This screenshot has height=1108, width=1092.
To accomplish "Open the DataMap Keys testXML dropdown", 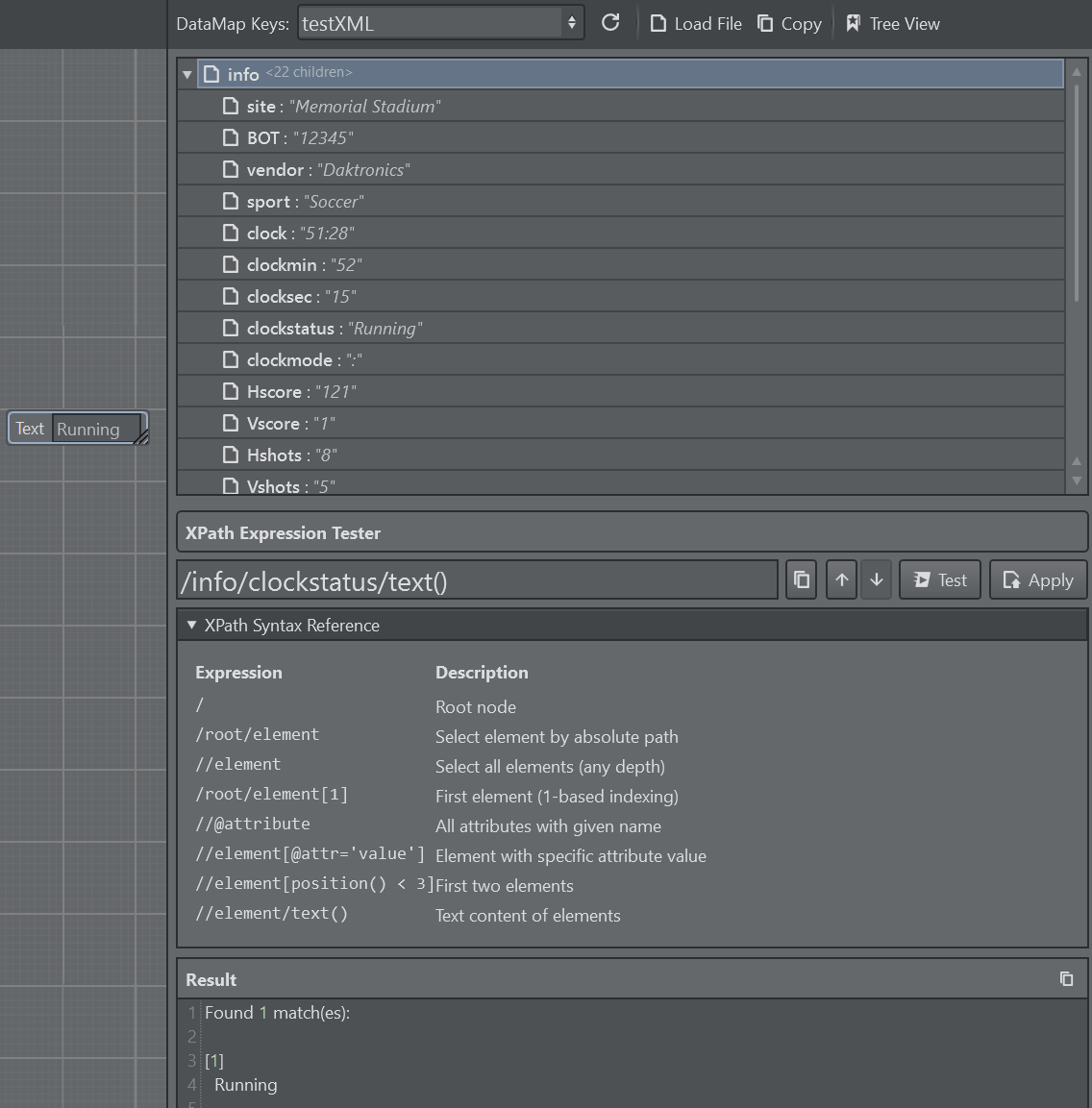I will click(x=440, y=23).
